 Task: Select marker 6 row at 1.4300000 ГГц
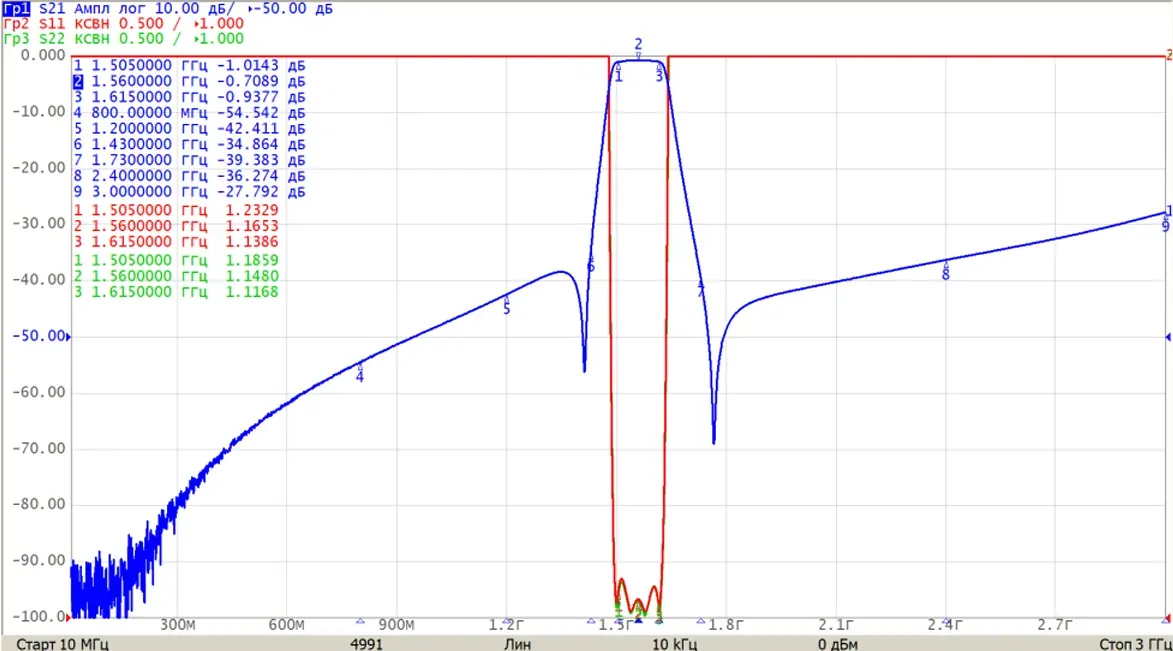189,144
